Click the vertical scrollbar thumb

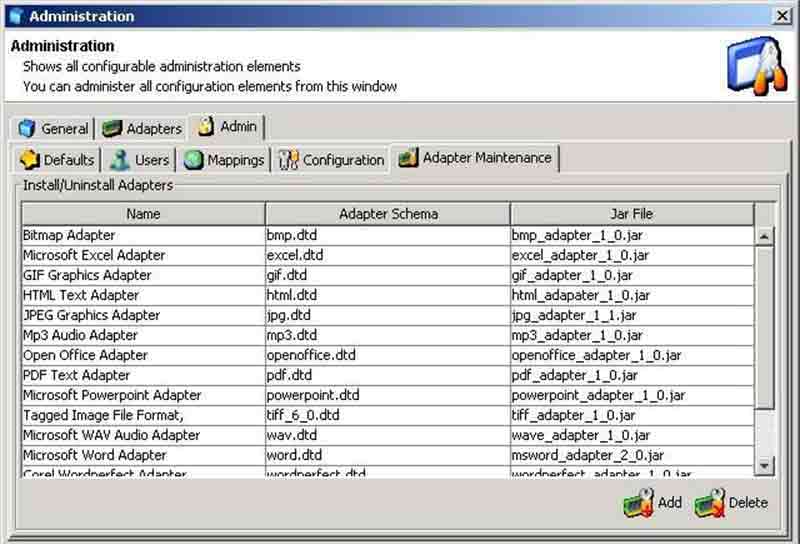764,328
